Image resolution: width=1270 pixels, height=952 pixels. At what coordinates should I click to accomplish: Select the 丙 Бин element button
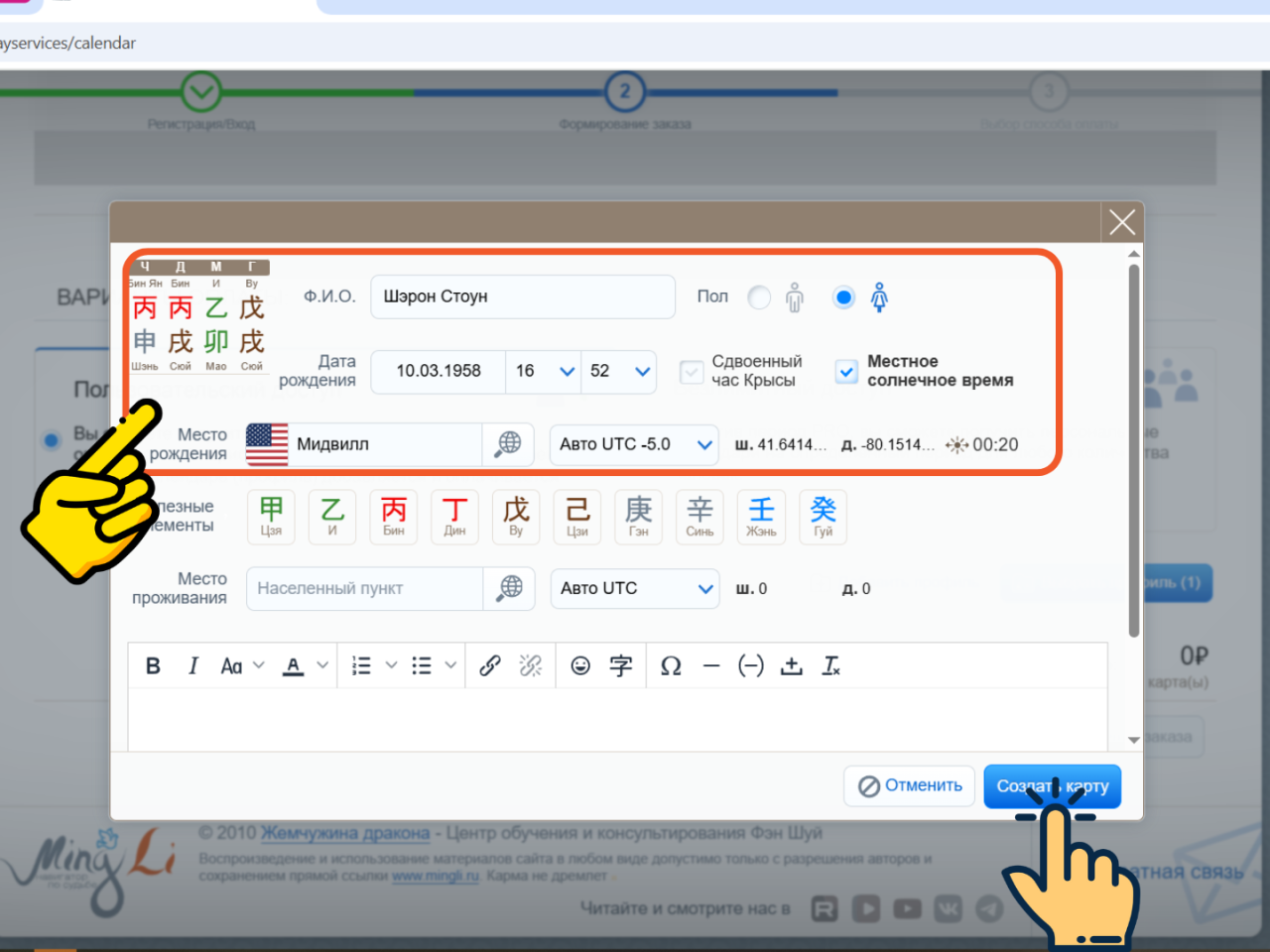click(x=393, y=517)
